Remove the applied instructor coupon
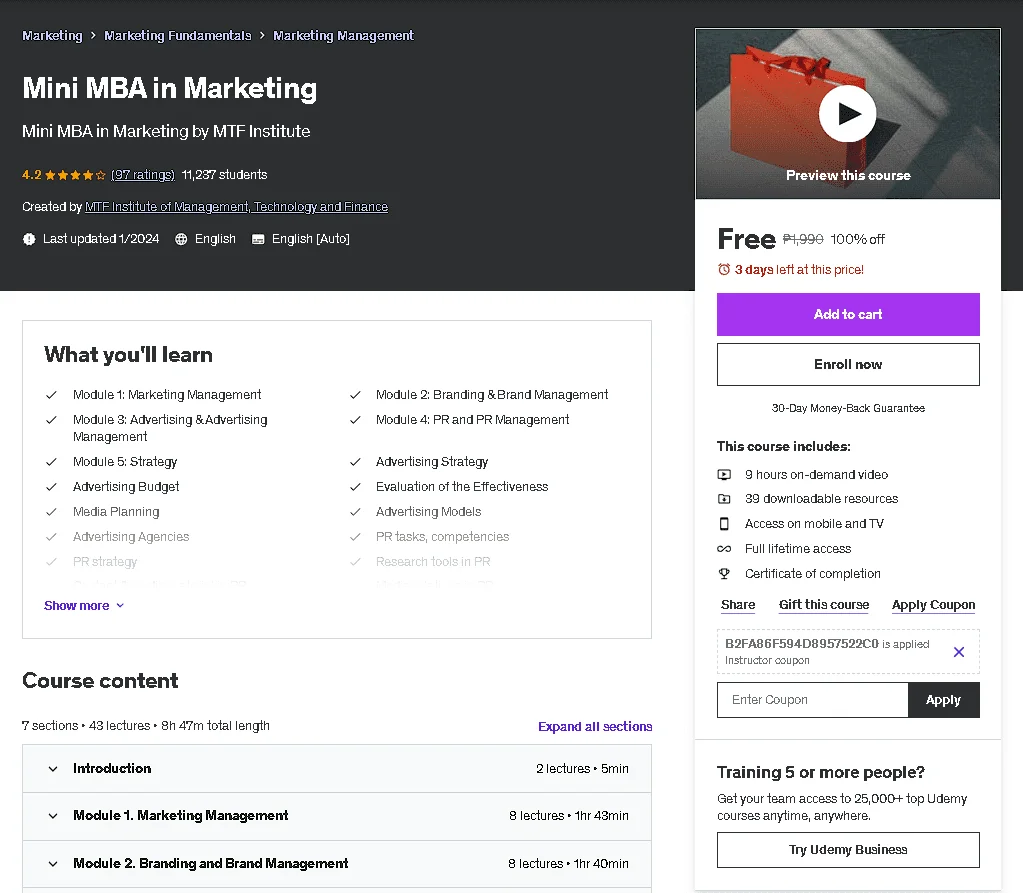The image size is (1023, 893). click(958, 652)
